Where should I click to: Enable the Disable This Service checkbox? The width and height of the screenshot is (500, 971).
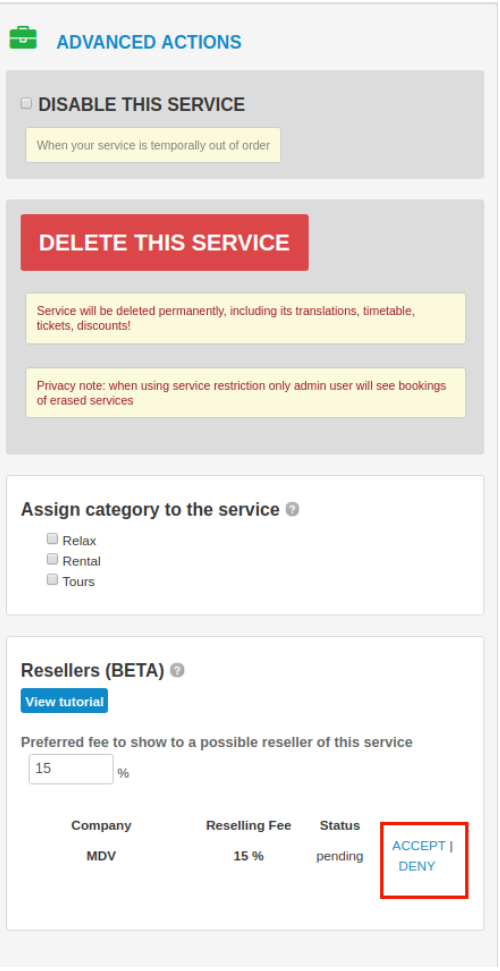pos(26,103)
